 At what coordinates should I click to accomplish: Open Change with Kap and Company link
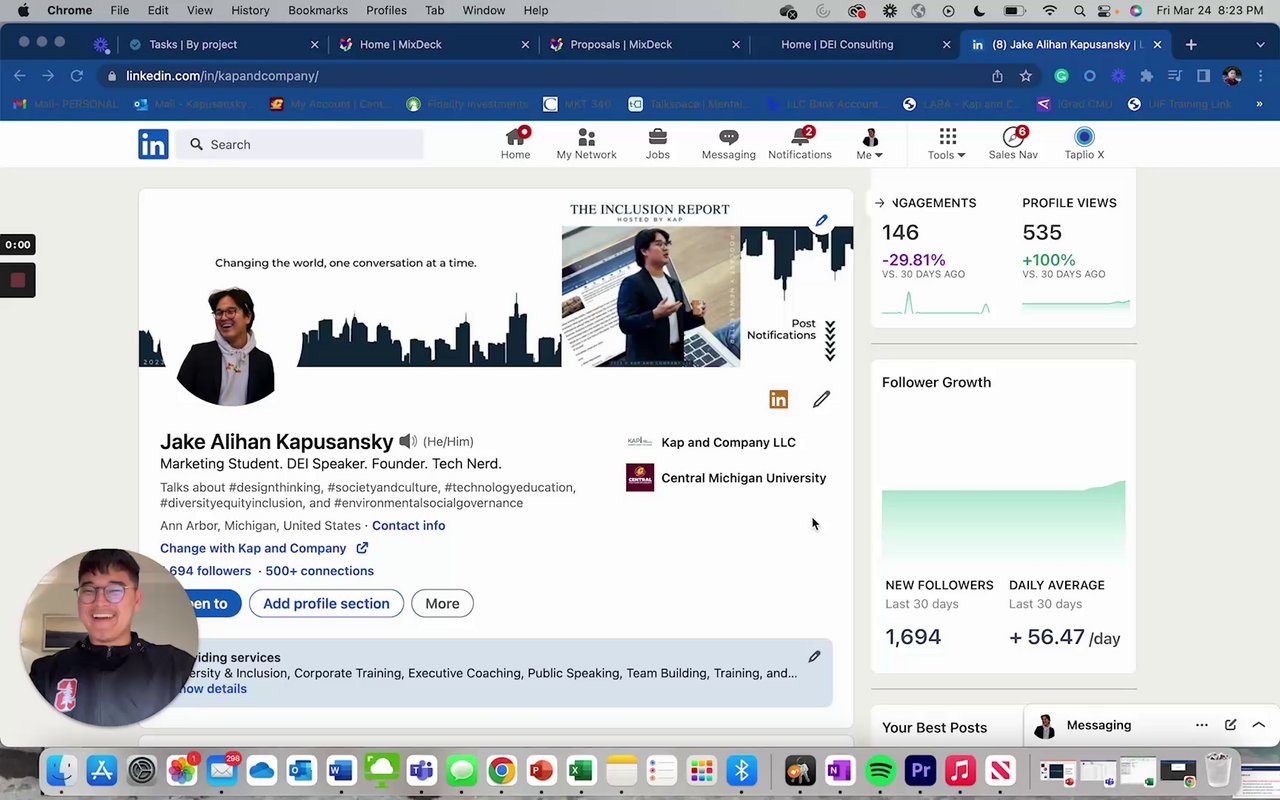coord(264,548)
